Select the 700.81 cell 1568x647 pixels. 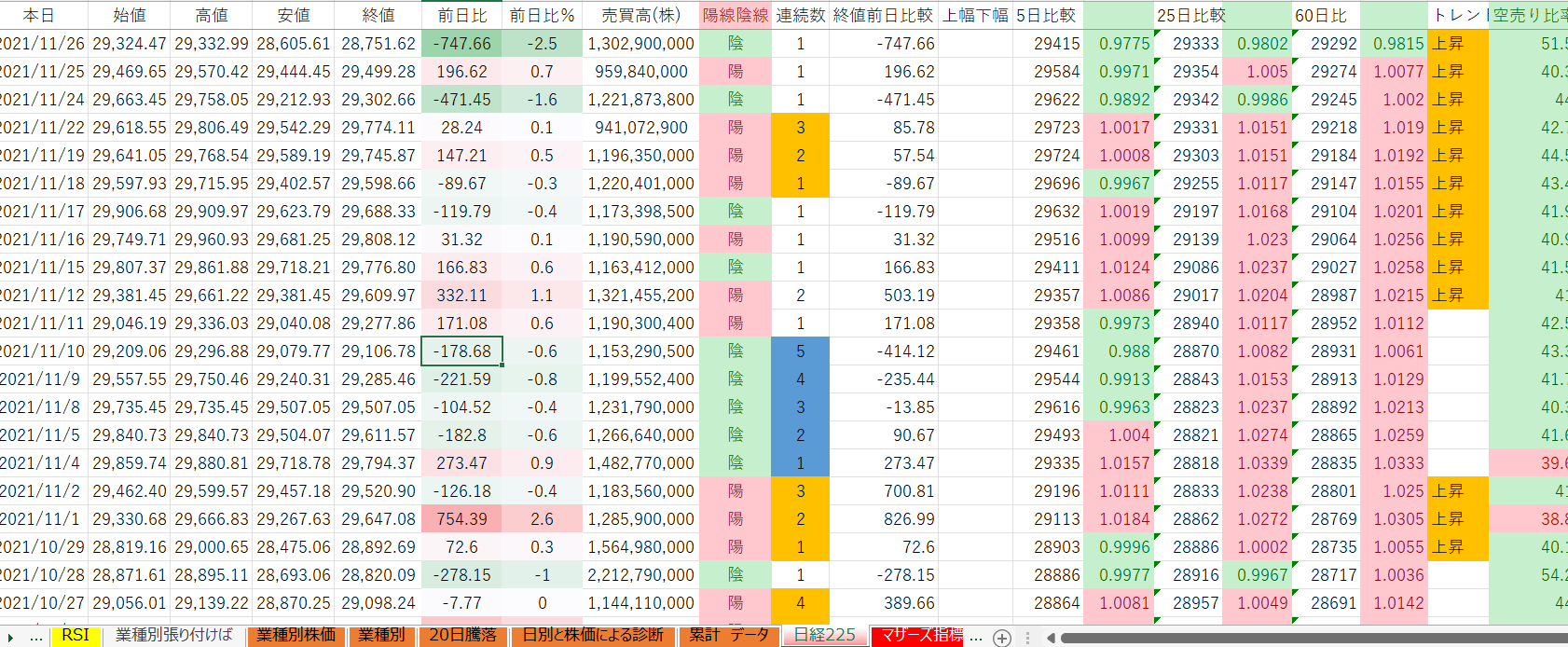(883, 491)
